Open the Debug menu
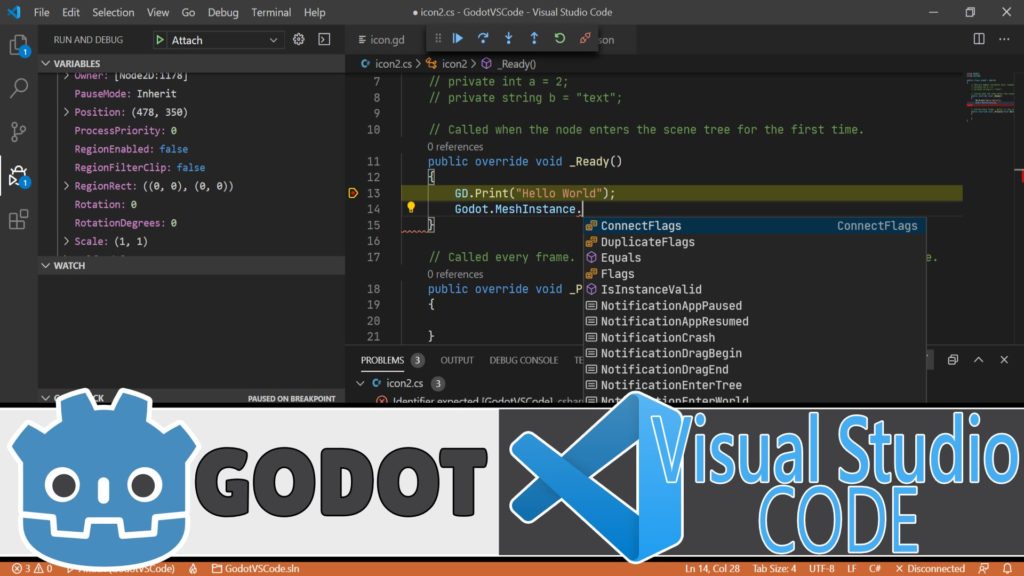Screen dimensions: 1024x576 point(223,12)
